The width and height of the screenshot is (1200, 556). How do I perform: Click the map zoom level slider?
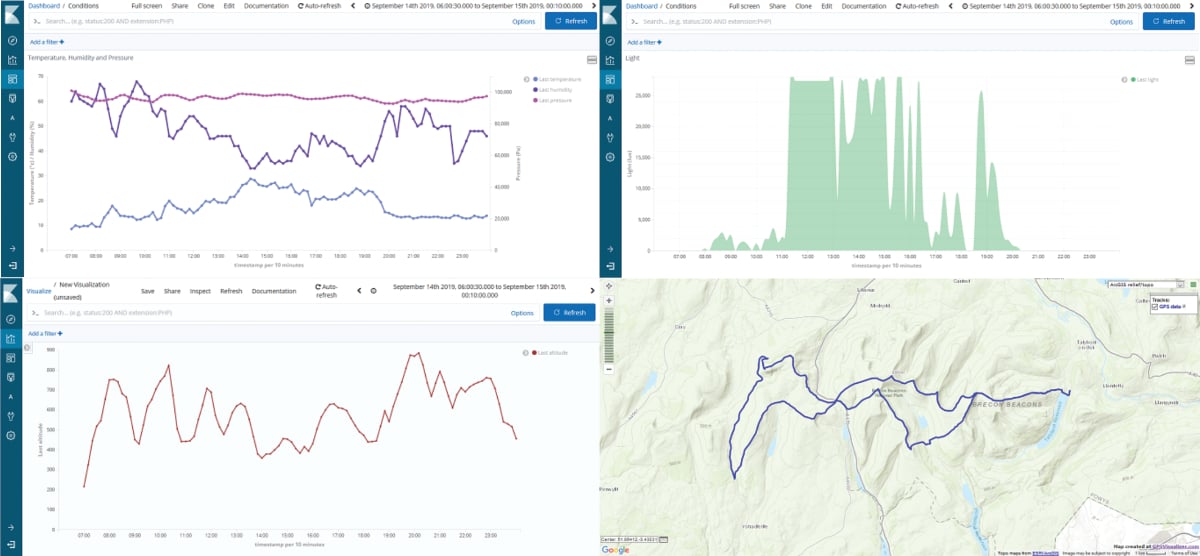pyautogui.click(x=608, y=333)
